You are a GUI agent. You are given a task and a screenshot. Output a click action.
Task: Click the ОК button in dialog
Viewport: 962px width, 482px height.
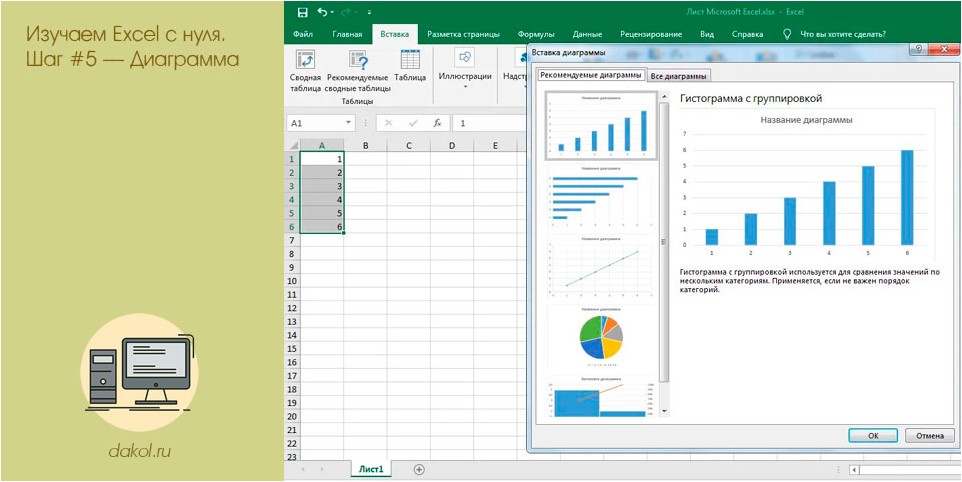(x=873, y=435)
